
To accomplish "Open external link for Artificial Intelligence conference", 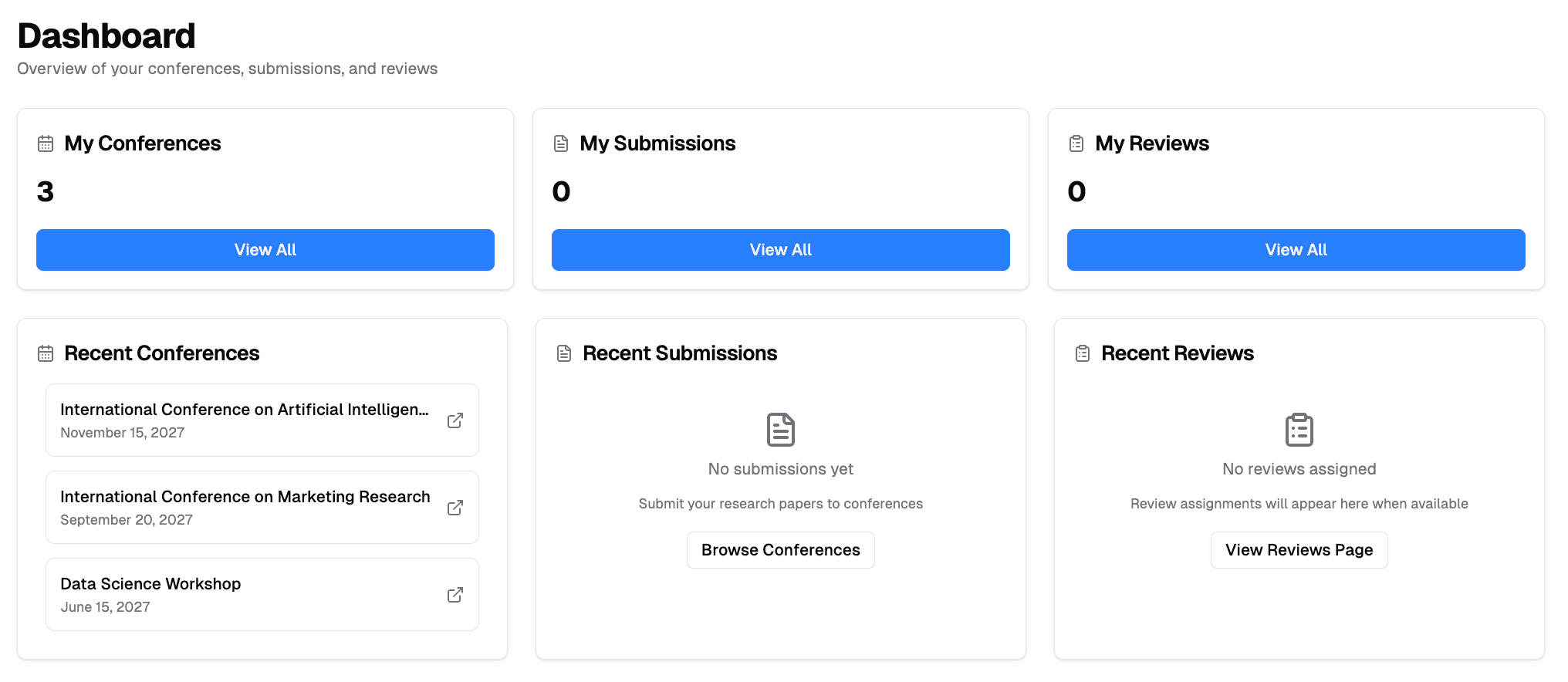I will tap(455, 420).
